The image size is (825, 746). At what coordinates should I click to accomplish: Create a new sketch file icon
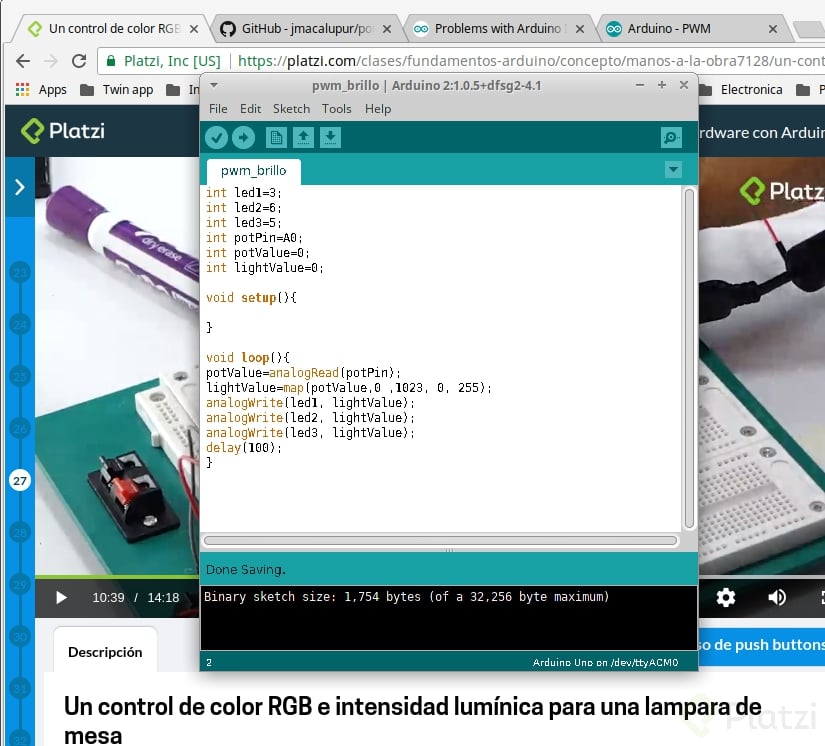pos(276,138)
